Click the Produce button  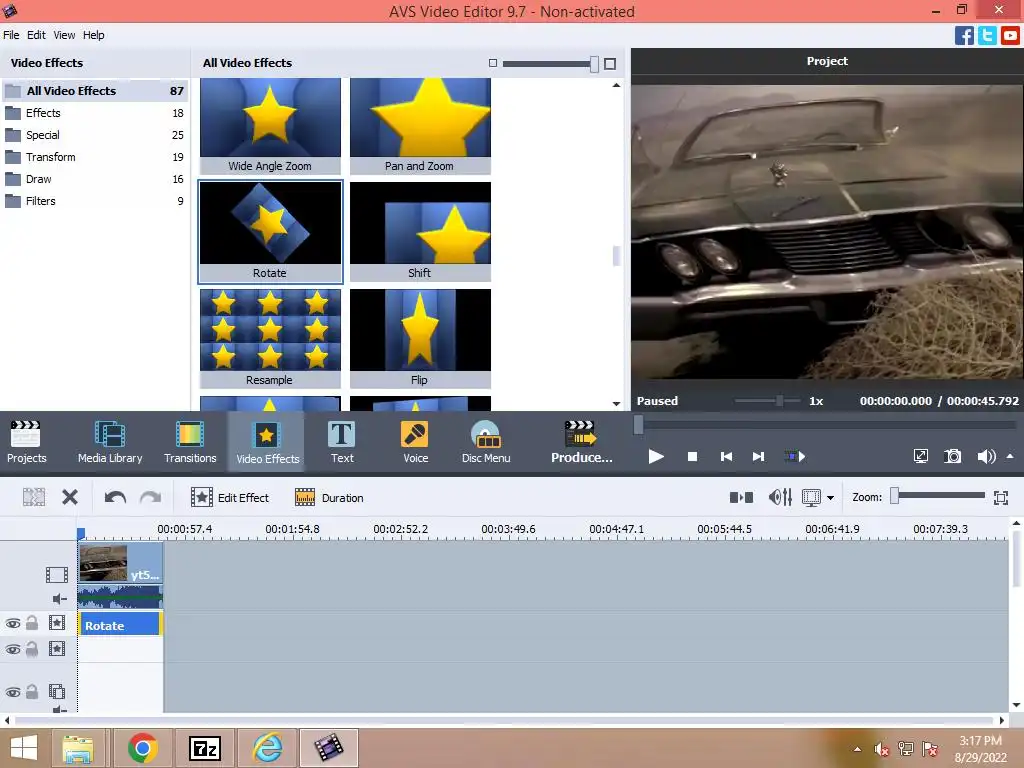581,442
